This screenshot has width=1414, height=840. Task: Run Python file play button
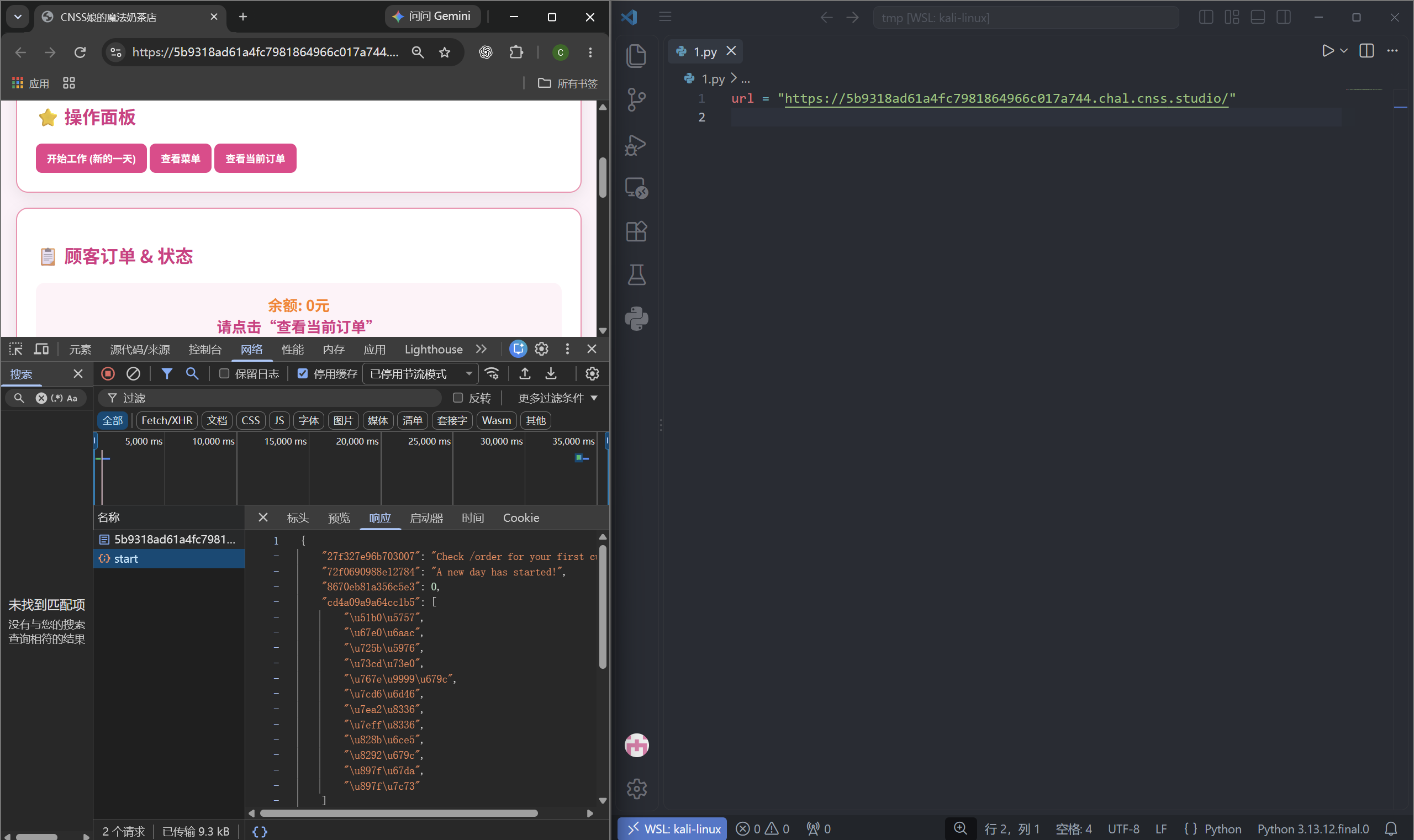click(x=1327, y=51)
